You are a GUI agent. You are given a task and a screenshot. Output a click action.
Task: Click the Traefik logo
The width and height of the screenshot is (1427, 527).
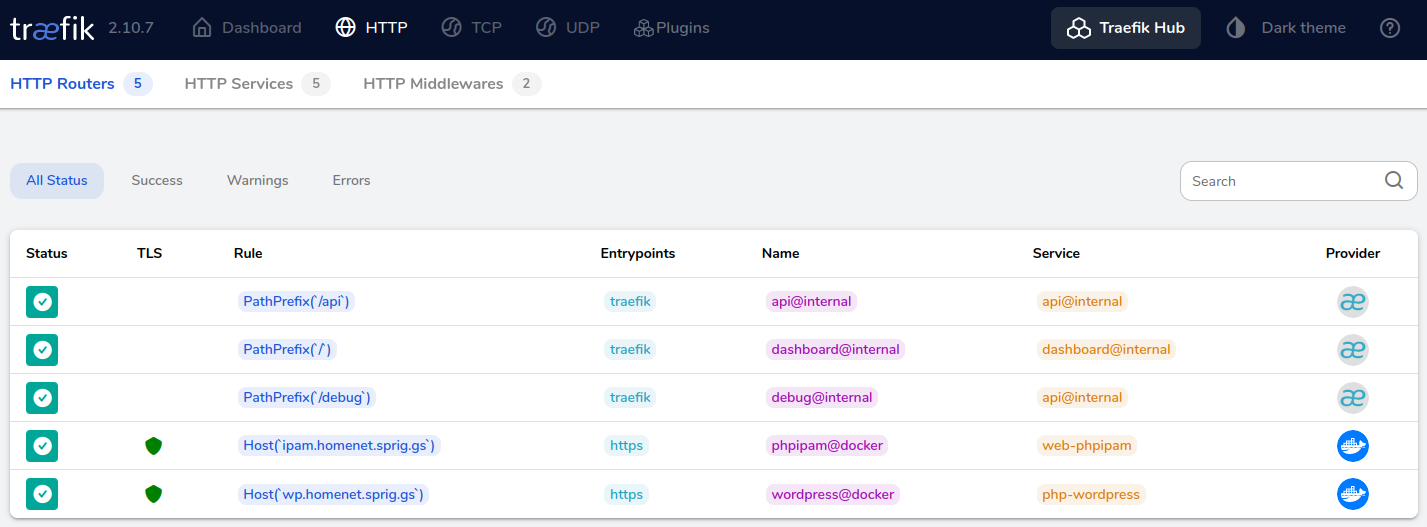click(52, 28)
